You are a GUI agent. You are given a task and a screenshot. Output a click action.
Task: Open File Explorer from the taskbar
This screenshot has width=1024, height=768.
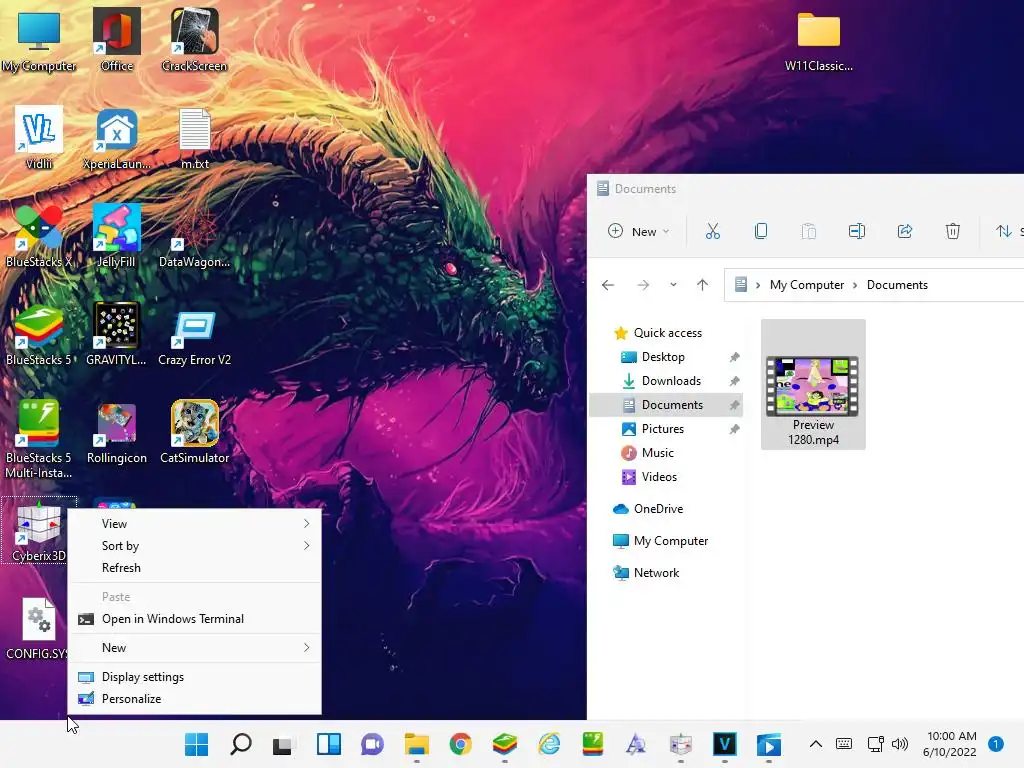(416, 744)
